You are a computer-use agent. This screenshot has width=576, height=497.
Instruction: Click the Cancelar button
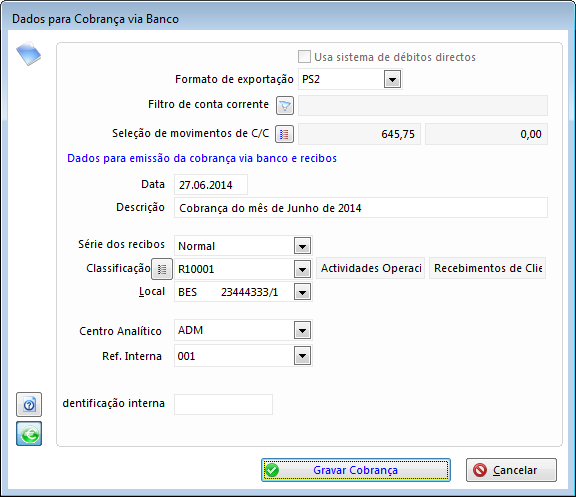tap(511, 470)
